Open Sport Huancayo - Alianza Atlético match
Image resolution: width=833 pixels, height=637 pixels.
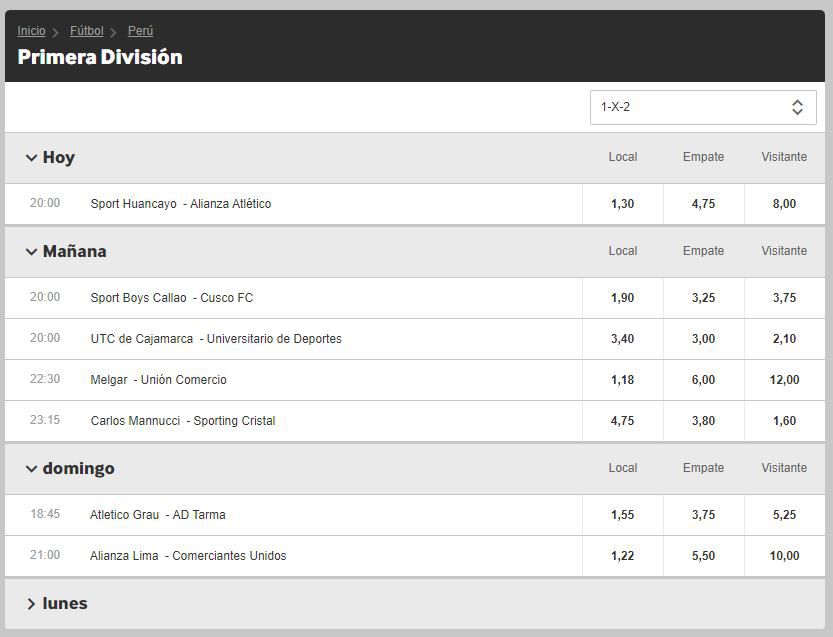[x=180, y=204]
